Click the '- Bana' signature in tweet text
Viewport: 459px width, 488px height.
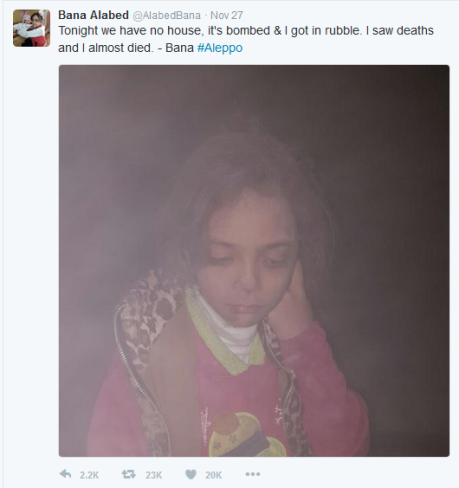coord(176,48)
